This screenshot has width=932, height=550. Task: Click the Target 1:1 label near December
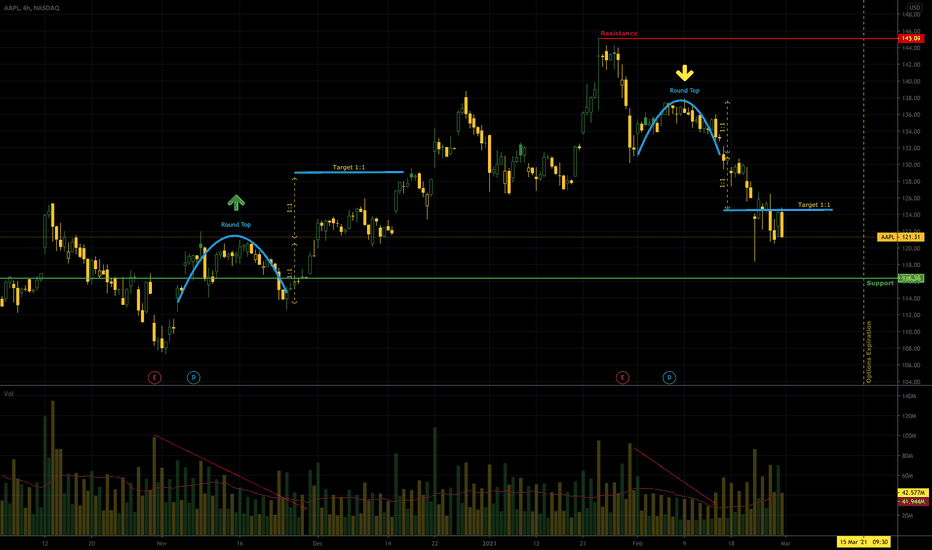[349, 167]
